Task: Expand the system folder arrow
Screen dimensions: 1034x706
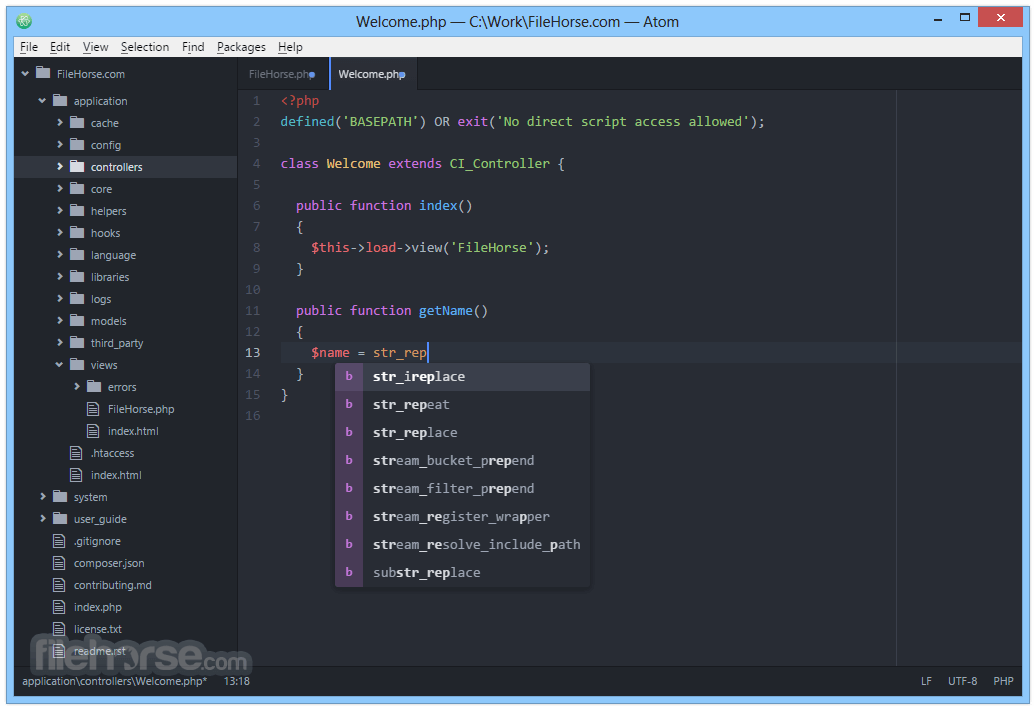Action: (x=42, y=497)
